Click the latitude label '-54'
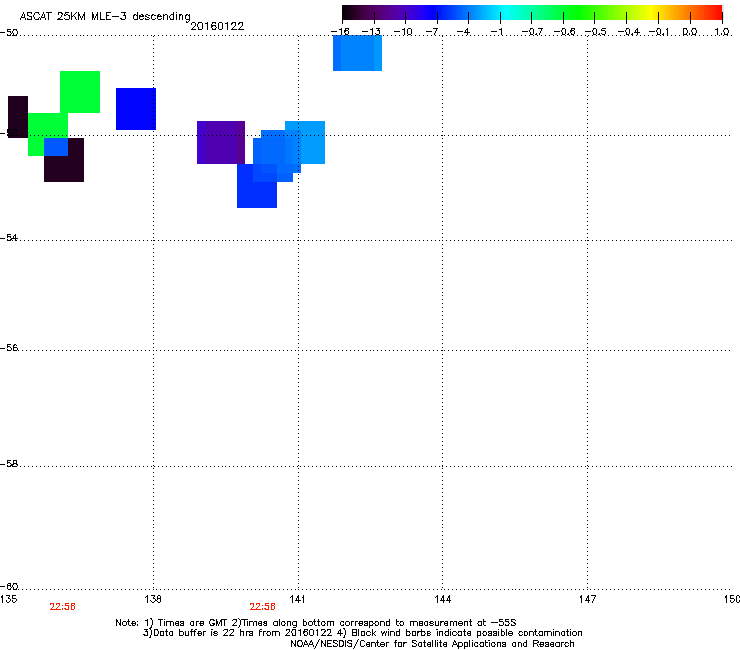740x650 pixels. (x=9, y=237)
